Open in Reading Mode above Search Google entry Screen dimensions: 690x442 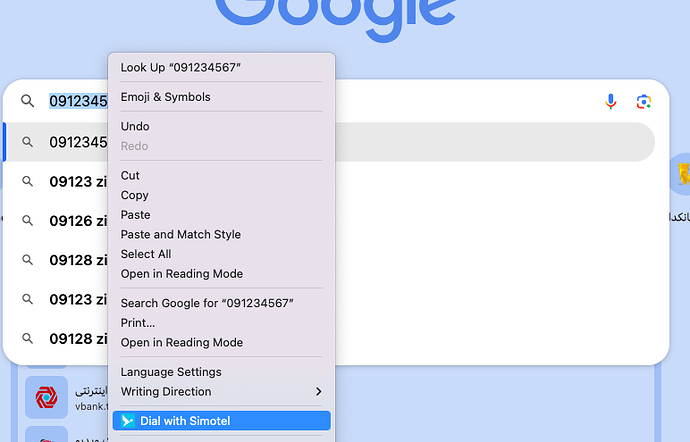(221, 274)
